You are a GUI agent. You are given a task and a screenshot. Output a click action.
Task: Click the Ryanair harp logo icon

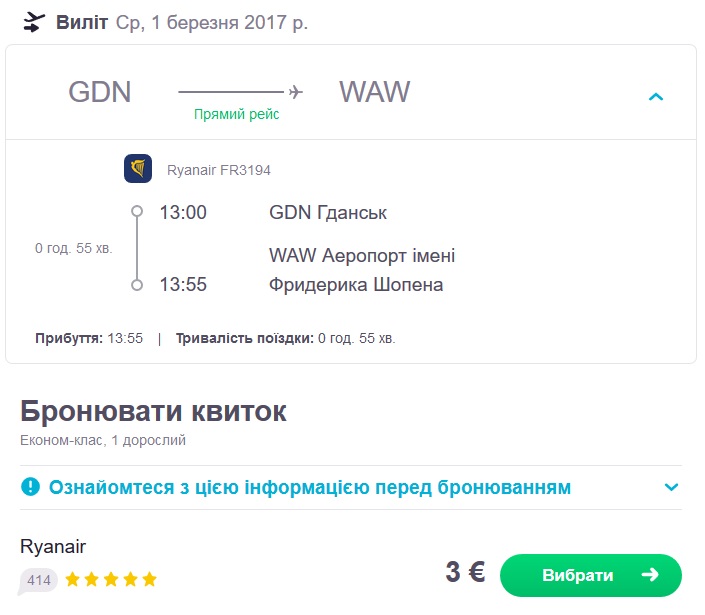(x=138, y=169)
